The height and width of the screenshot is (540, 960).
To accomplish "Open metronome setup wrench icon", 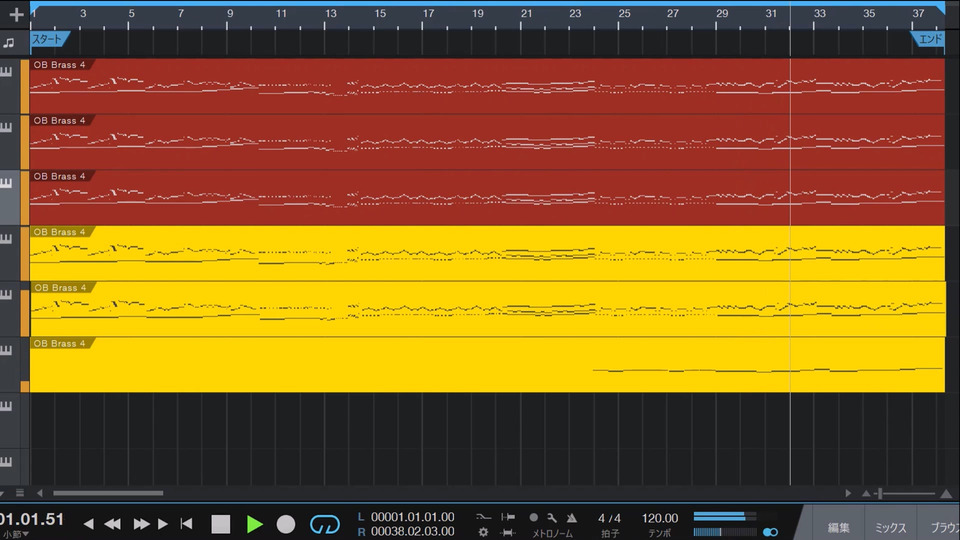I will [552, 517].
